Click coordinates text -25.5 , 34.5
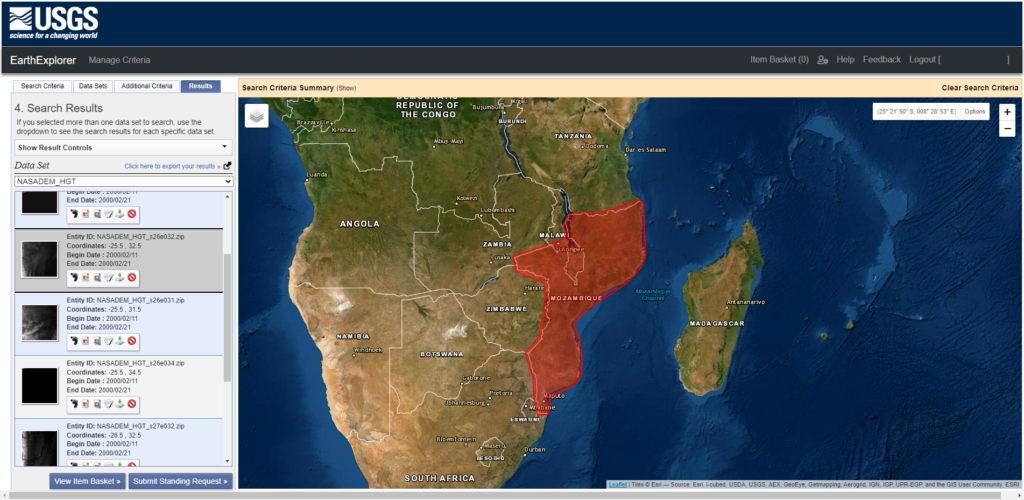This screenshot has width=1024, height=500. [124, 372]
